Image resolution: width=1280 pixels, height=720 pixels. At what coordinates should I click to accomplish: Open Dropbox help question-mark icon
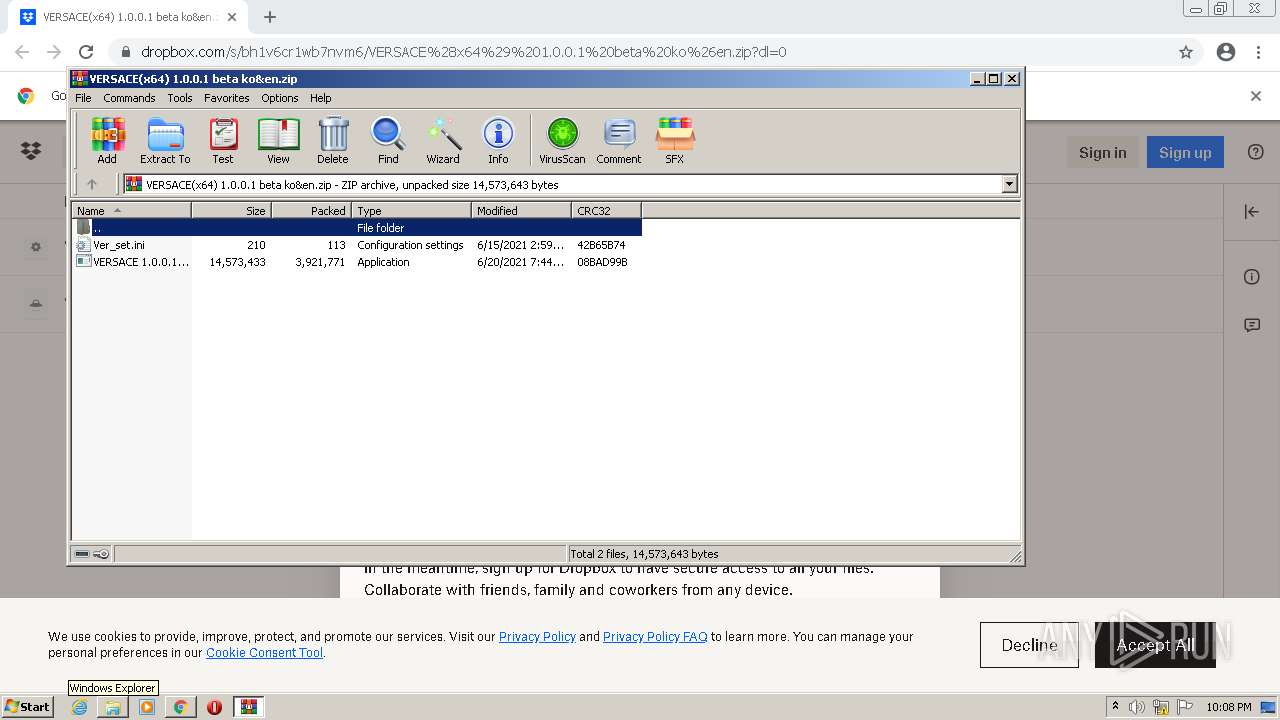(x=1256, y=152)
